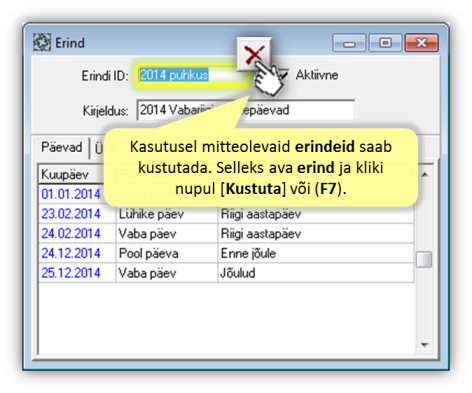The width and height of the screenshot is (472, 393).
Task: Click Vaba päev in the 24.02.2014 row
Action: pyautogui.click(x=167, y=233)
